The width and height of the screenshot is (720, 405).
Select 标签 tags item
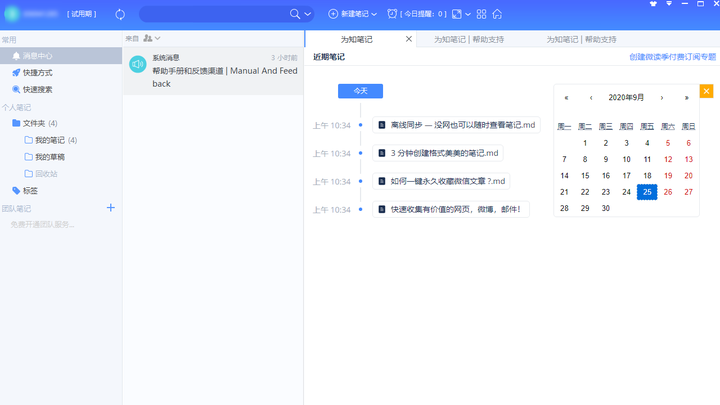[x=30, y=191]
